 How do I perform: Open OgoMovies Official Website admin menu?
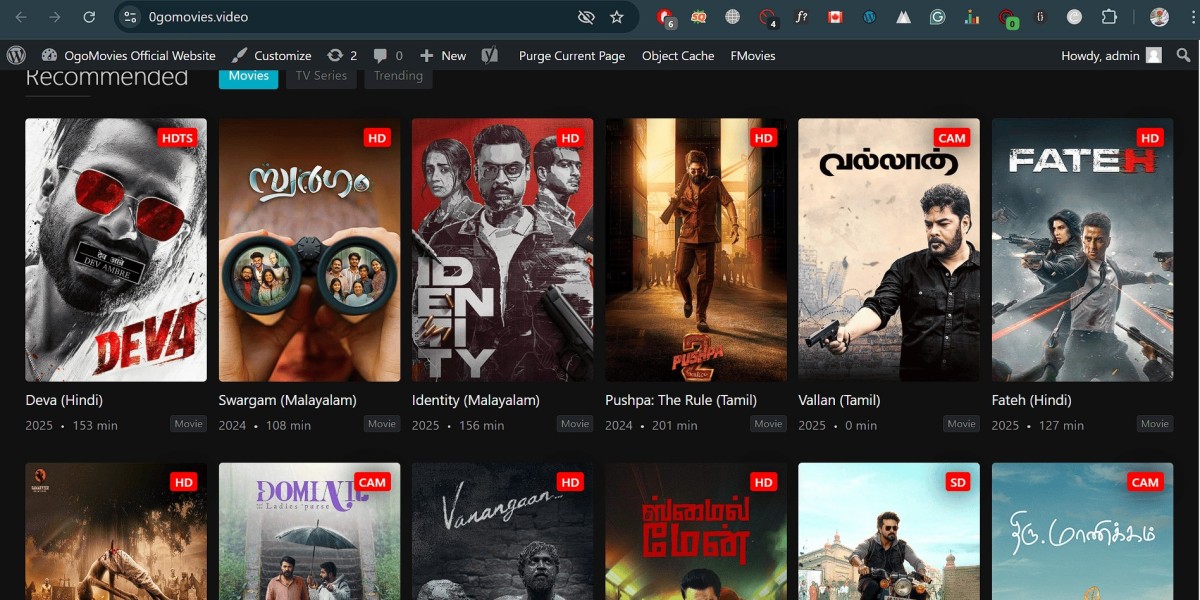pos(129,56)
